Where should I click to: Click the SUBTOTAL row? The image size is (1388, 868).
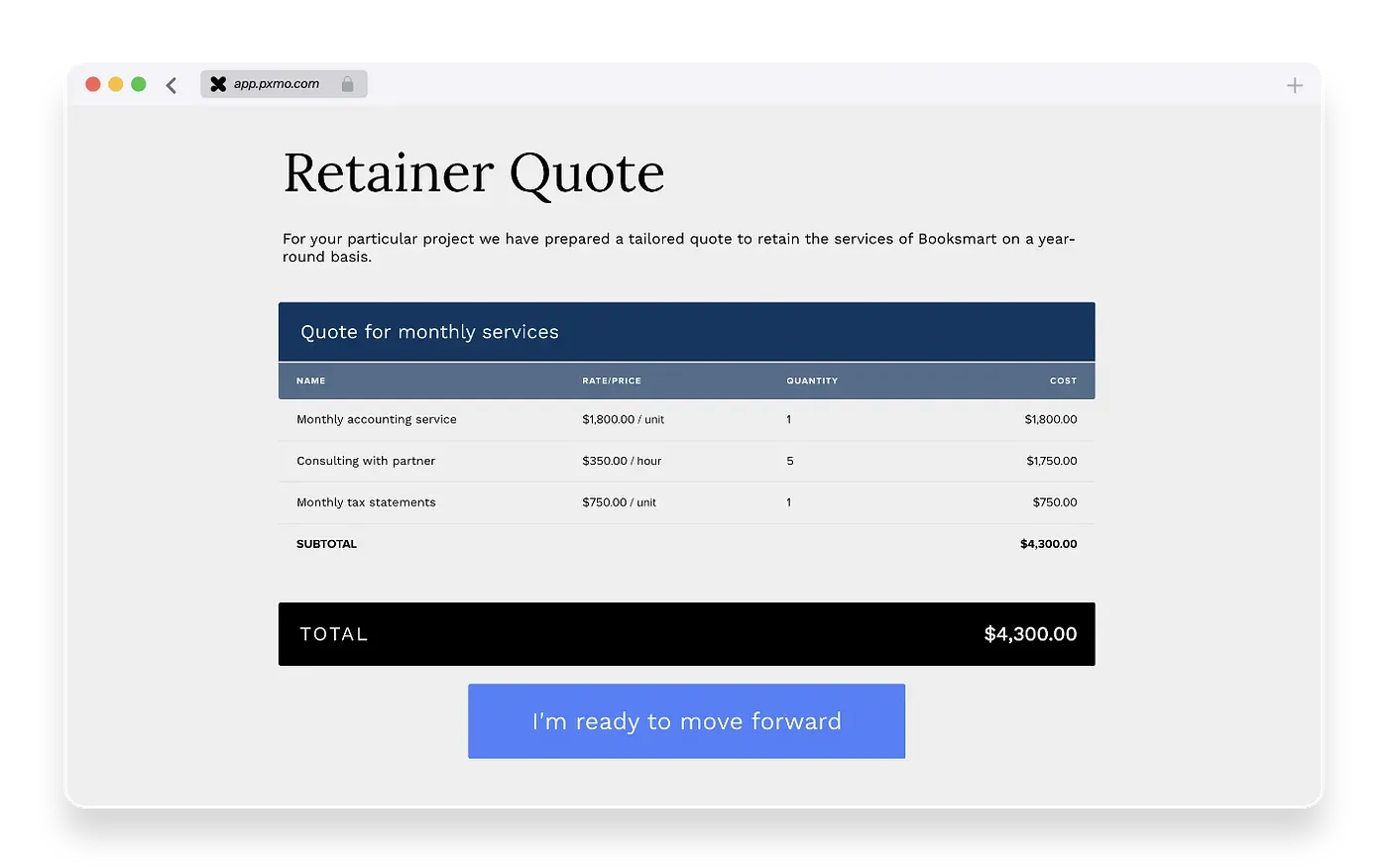tap(686, 543)
